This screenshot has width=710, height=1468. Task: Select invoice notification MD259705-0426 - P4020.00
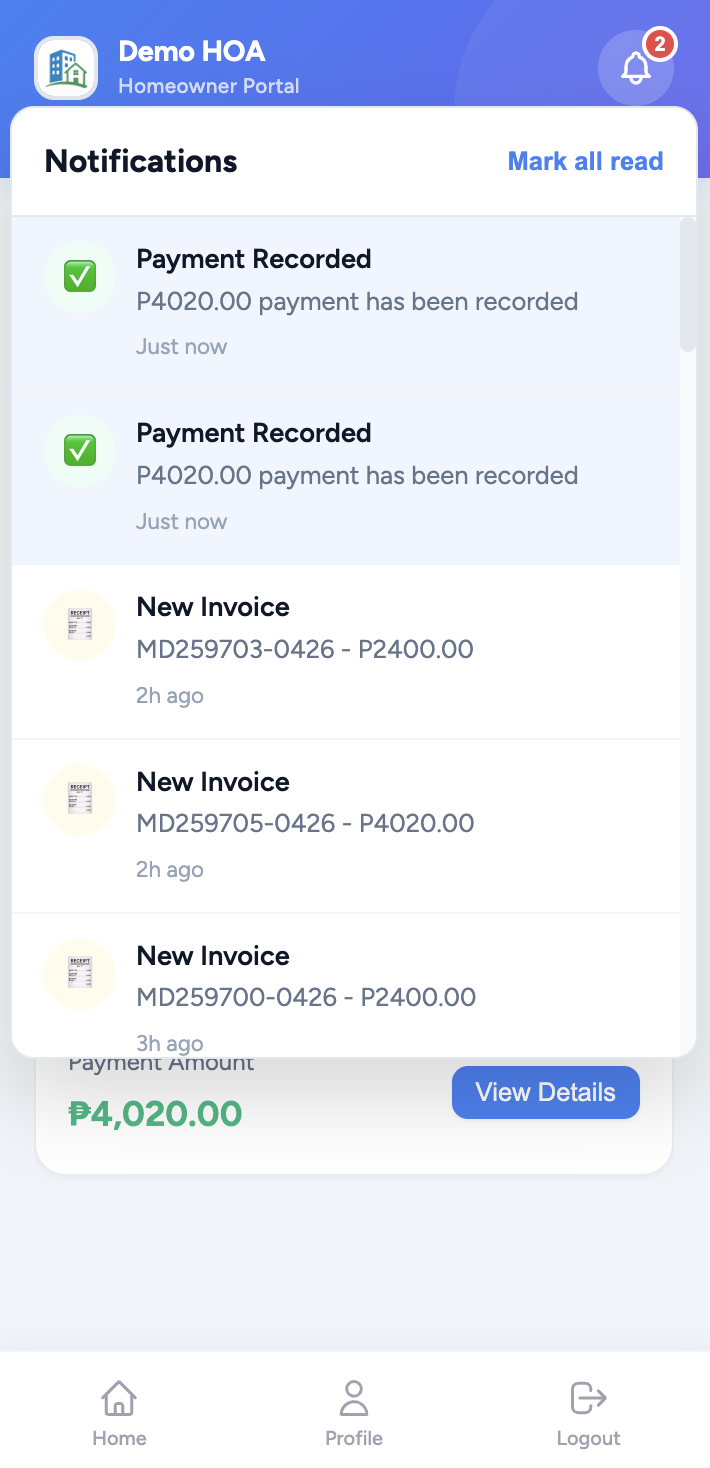305,823
